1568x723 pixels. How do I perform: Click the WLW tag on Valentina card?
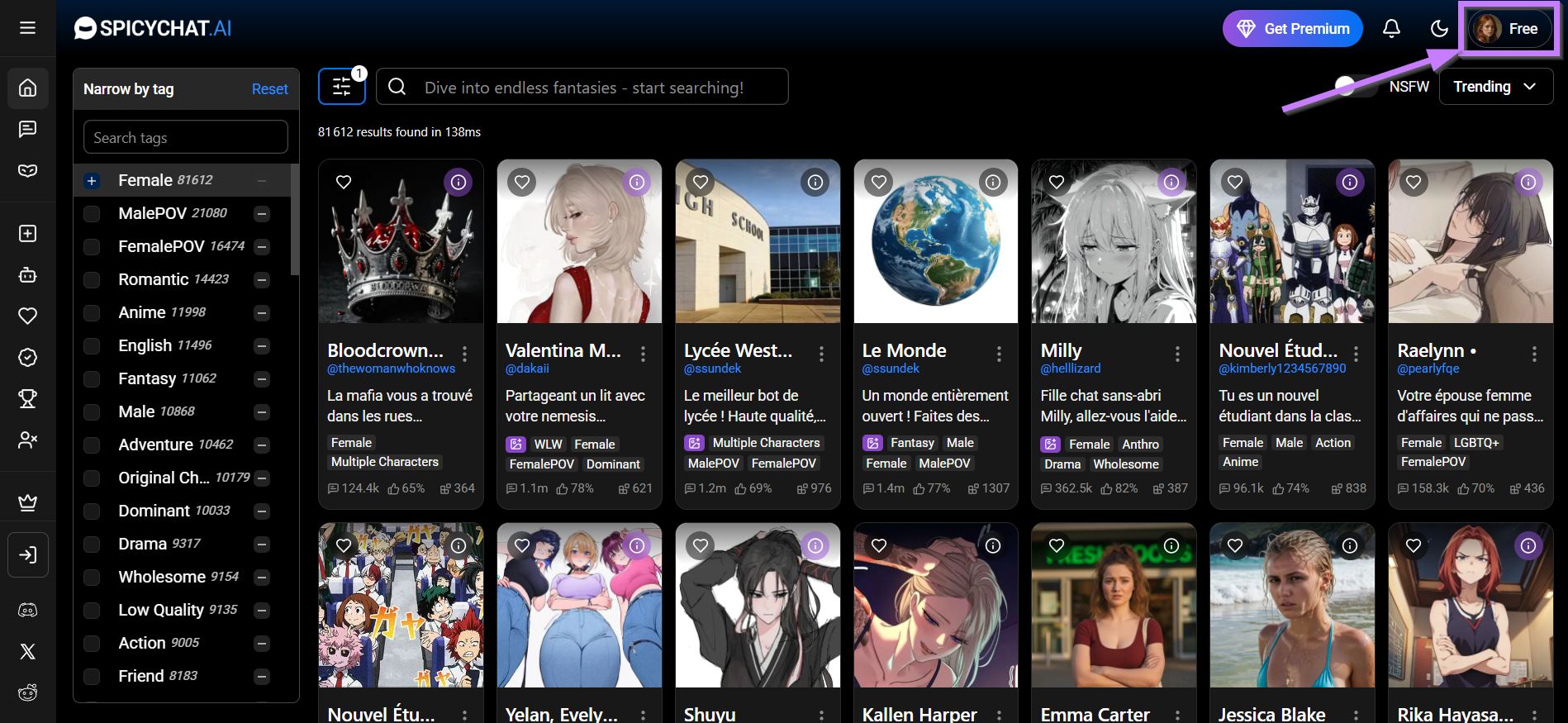(x=547, y=445)
